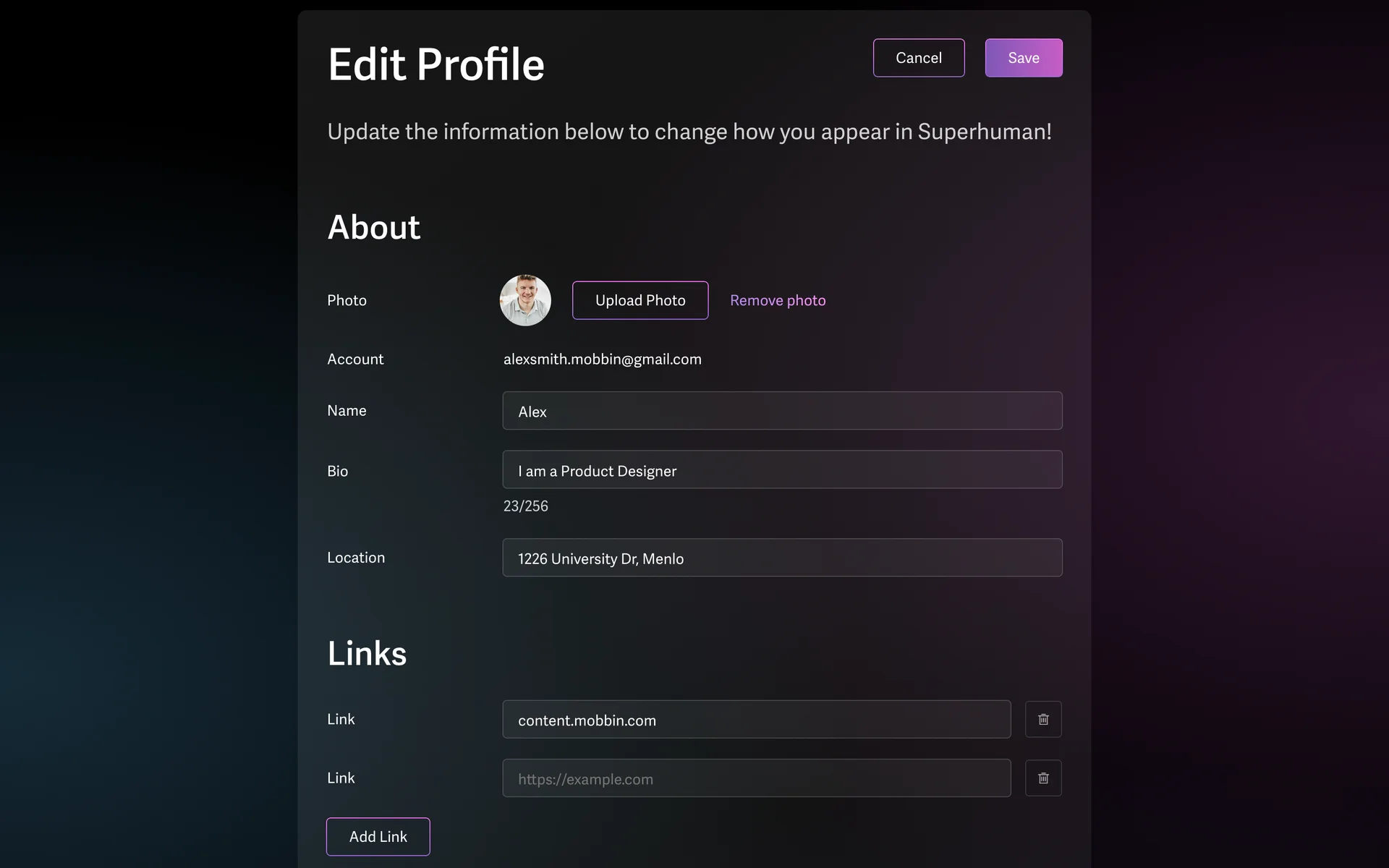
Task: Click Upload Photo button
Action: coord(640,300)
